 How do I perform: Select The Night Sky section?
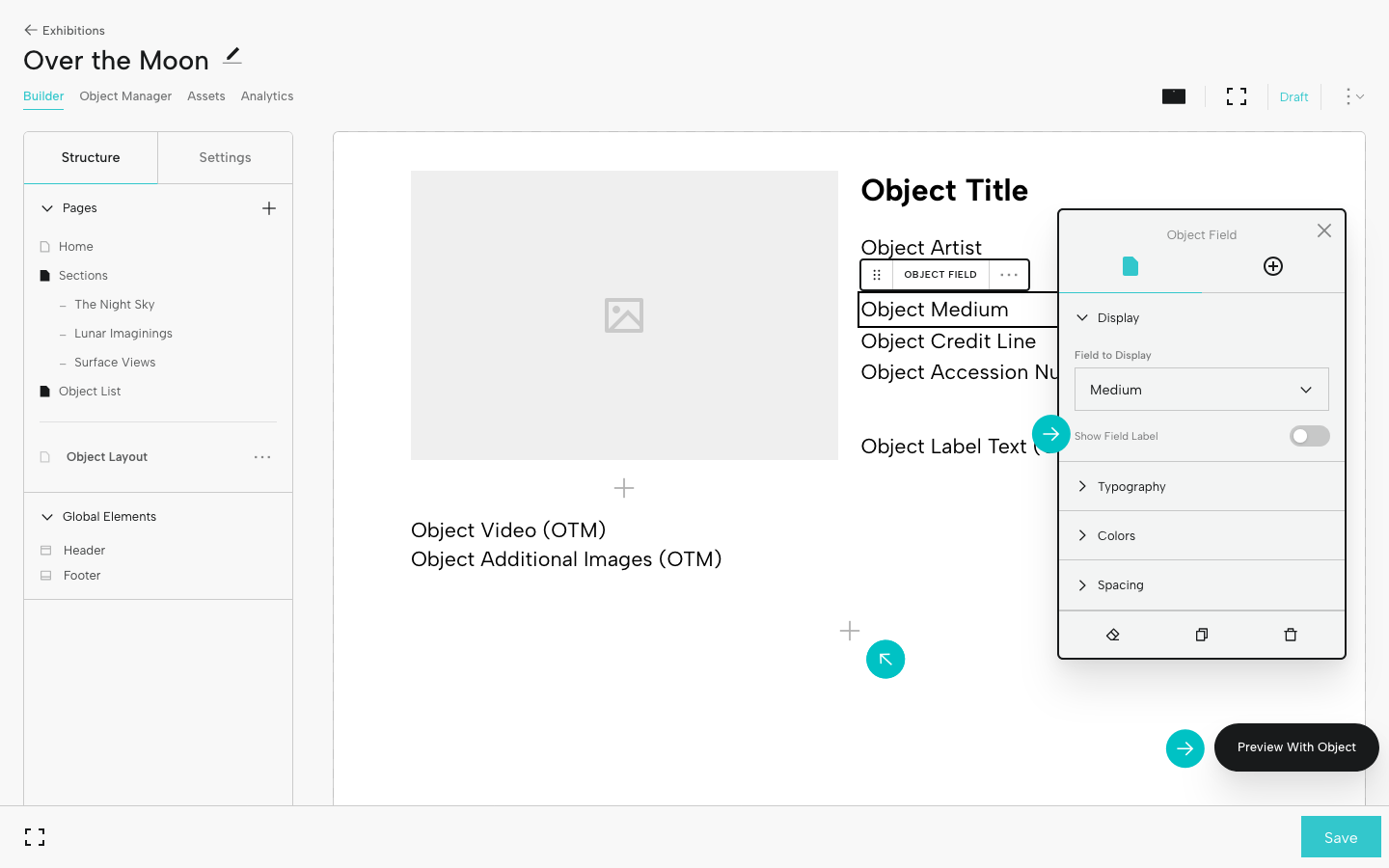pos(115,304)
